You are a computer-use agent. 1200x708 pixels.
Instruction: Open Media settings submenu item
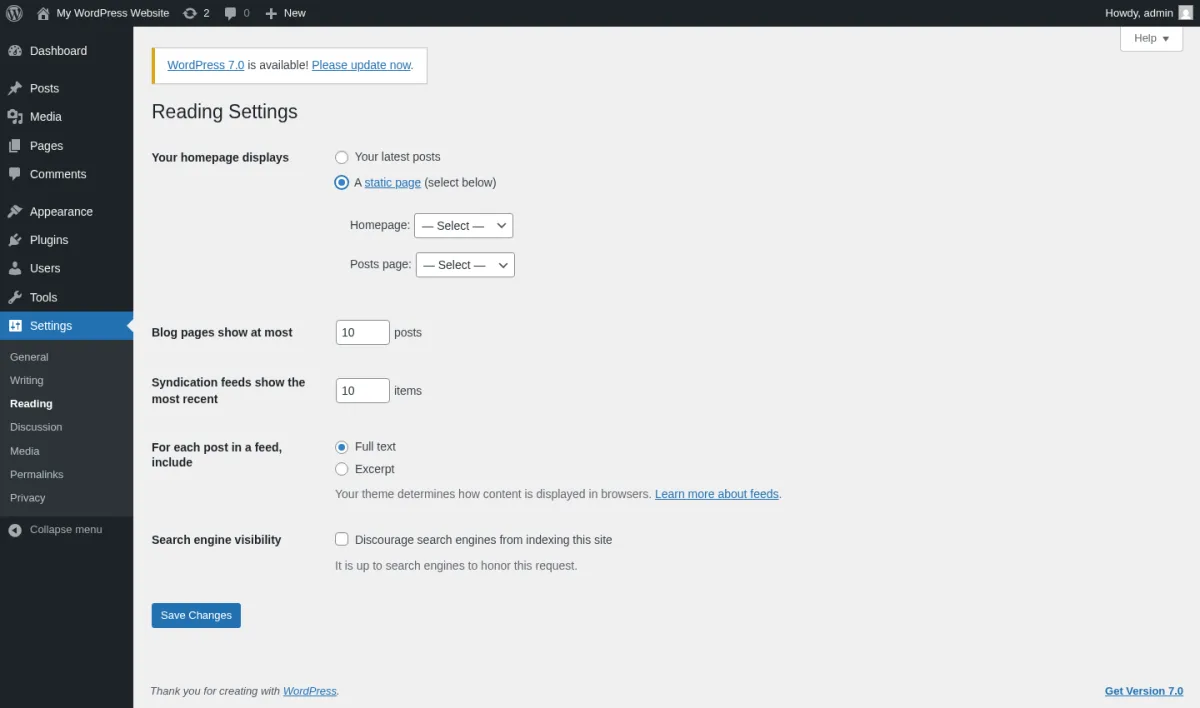(25, 451)
